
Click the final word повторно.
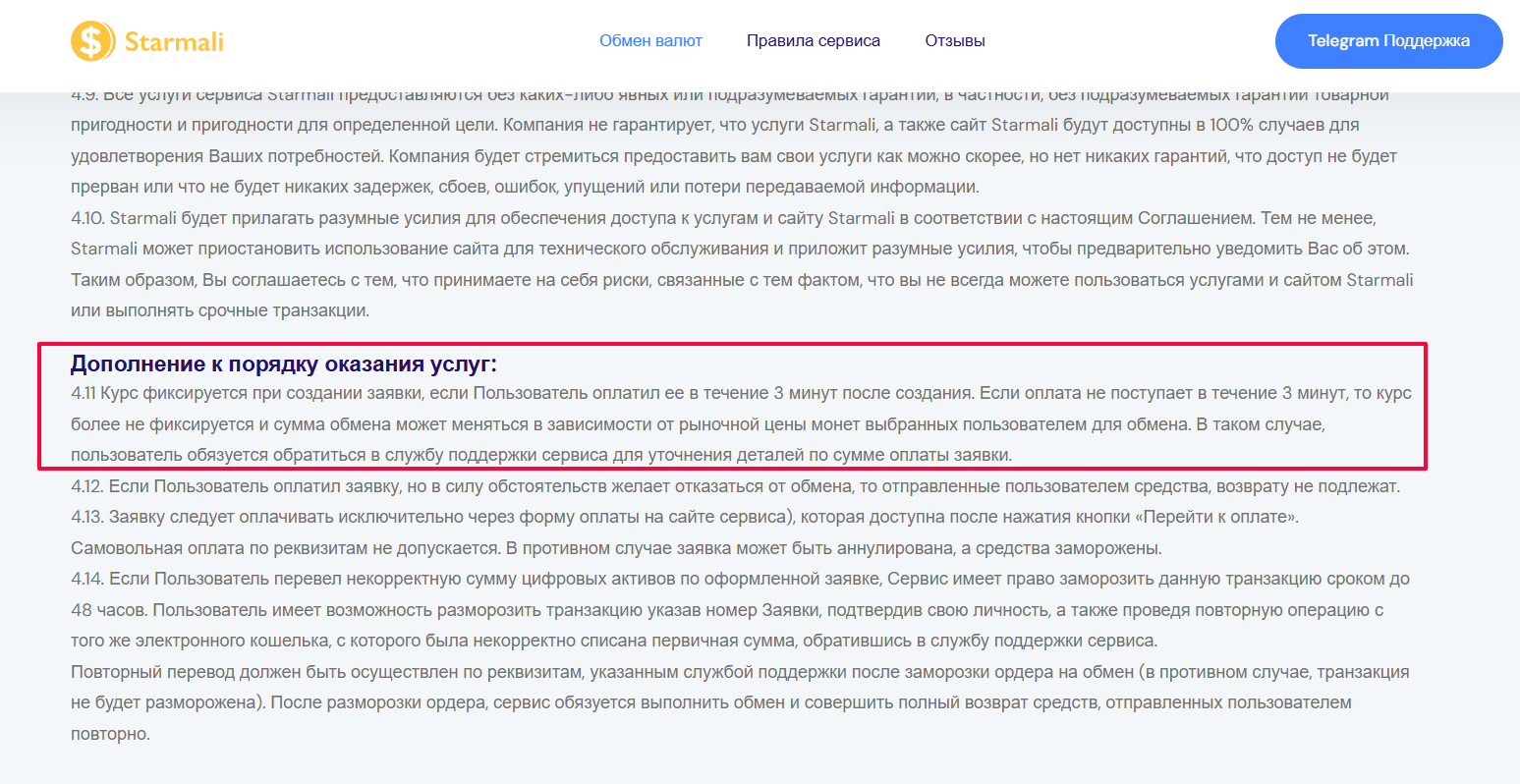(110, 735)
